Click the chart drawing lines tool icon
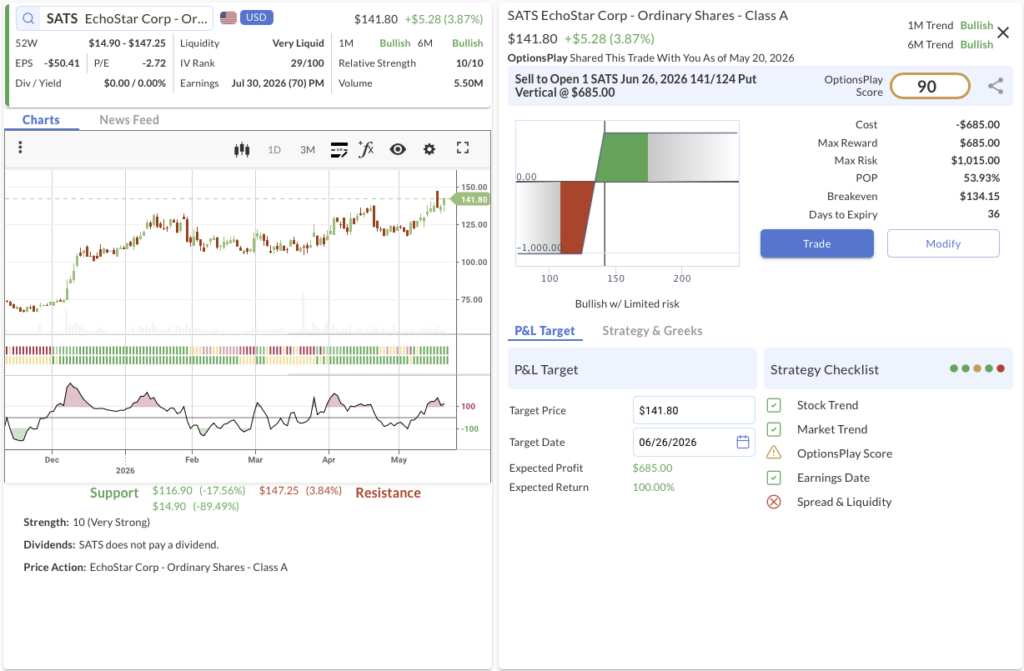1024x671 pixels. click(x=339, y=150)
